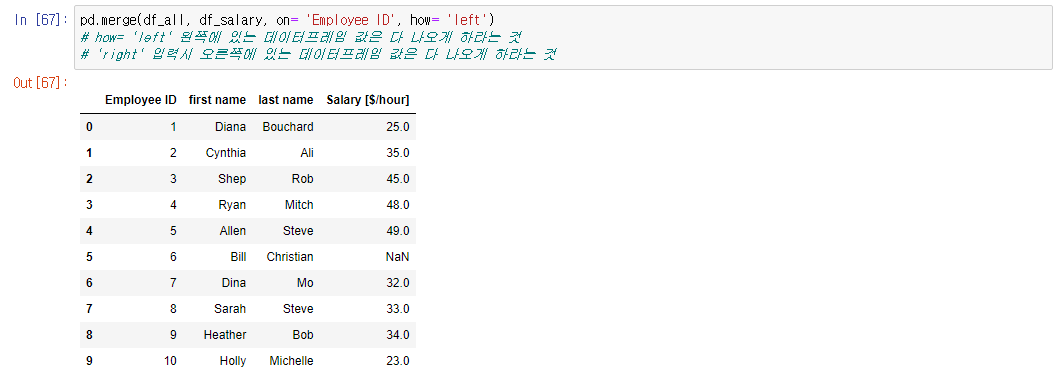
Task: Select the salary value 49.0
Action: (397, 231)
